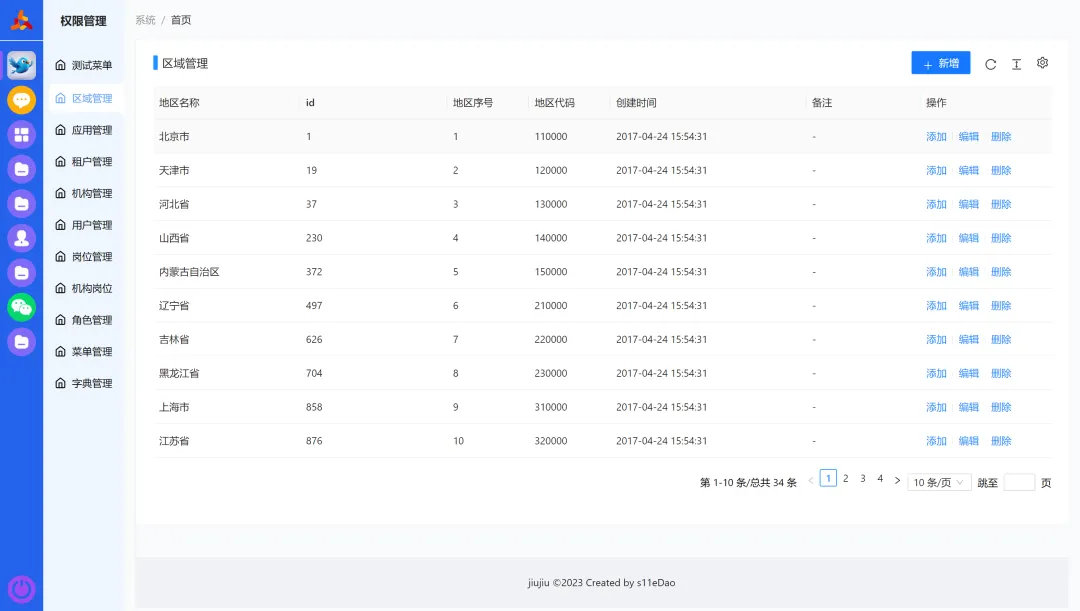1080x611 pixels.
Task: Open the orange chat bubble icon
Action: pyautogui.click(x=21, y=100)
